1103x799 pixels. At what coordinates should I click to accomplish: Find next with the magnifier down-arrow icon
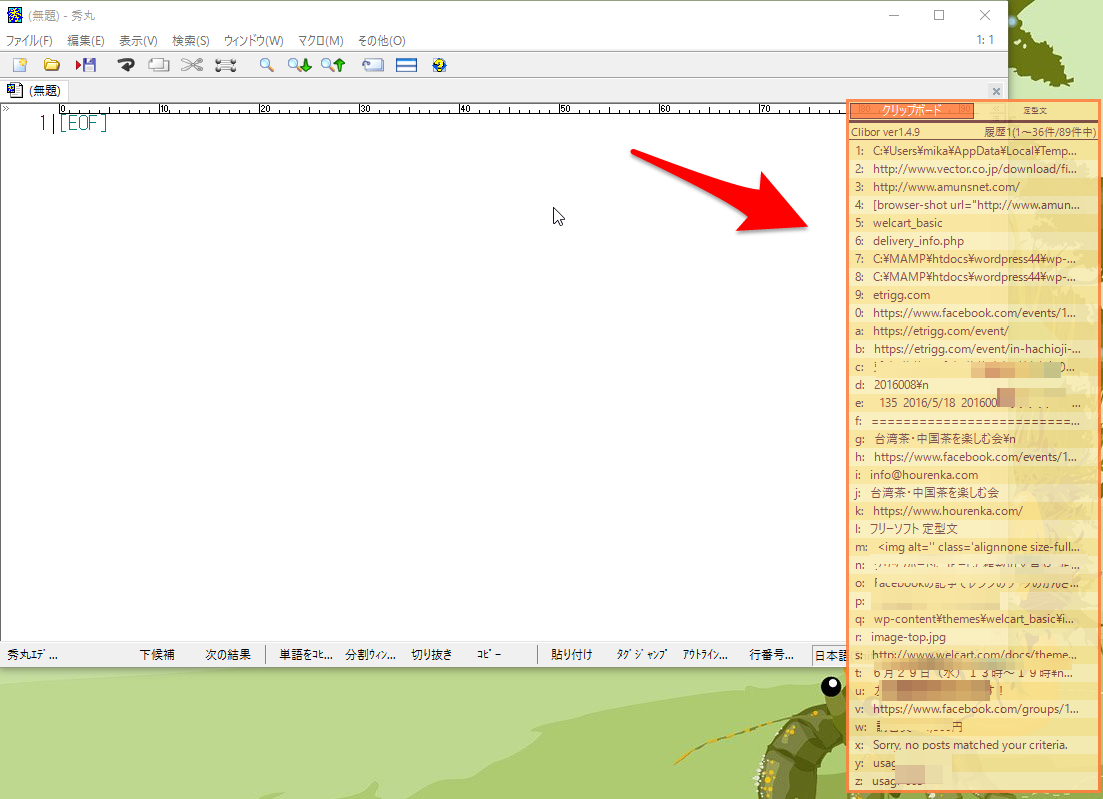[299, 65]
